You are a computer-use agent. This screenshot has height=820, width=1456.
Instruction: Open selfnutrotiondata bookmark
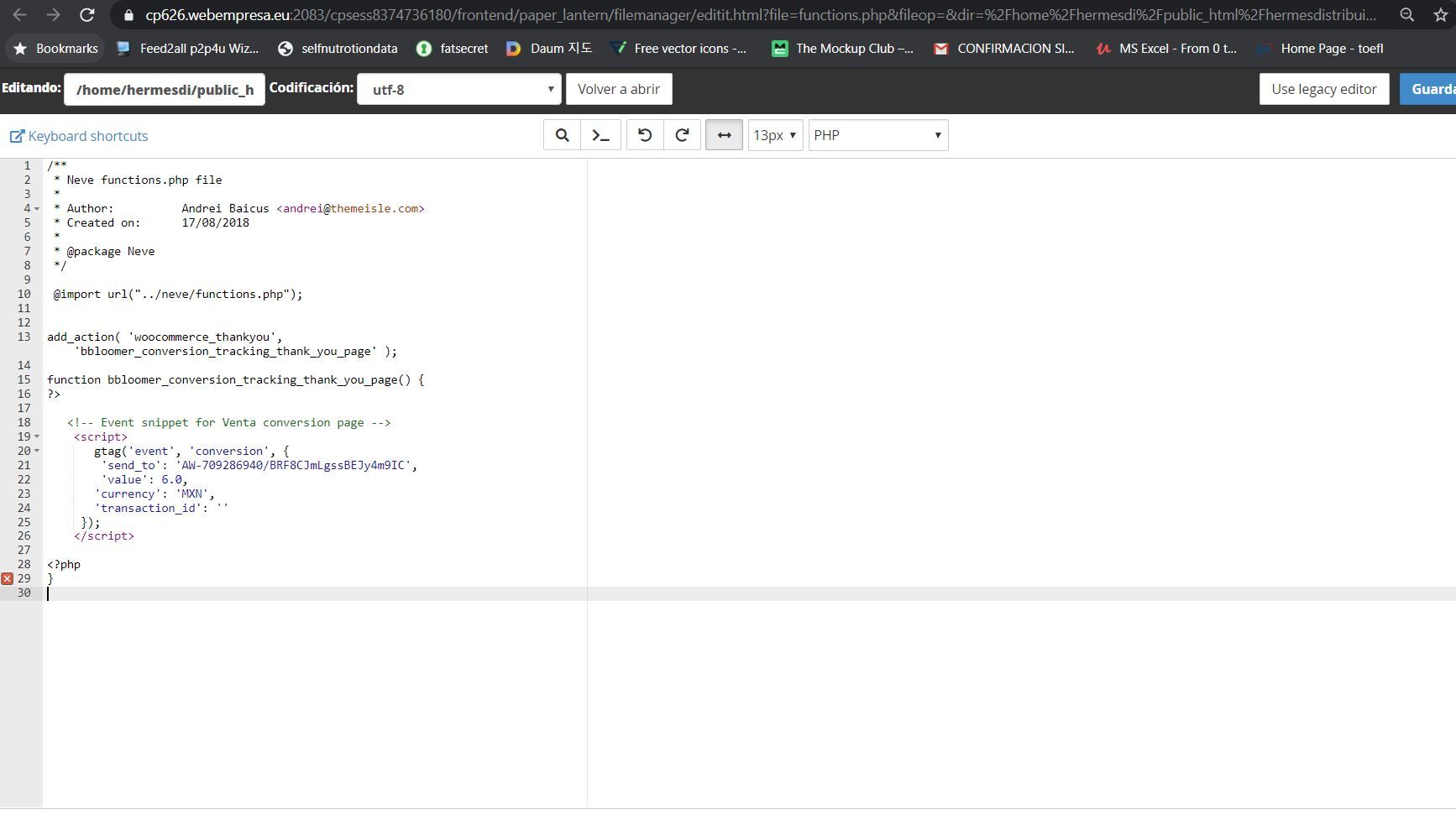(x=338, y=49)
